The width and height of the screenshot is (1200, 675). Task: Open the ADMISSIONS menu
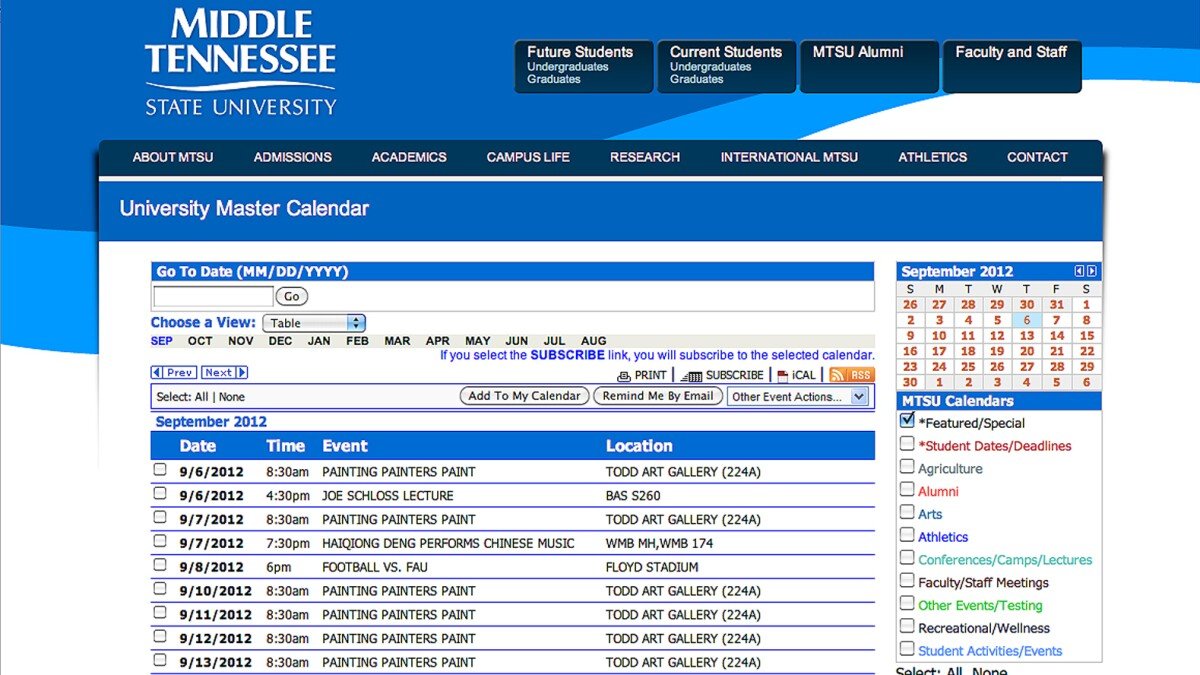(293, 157)
